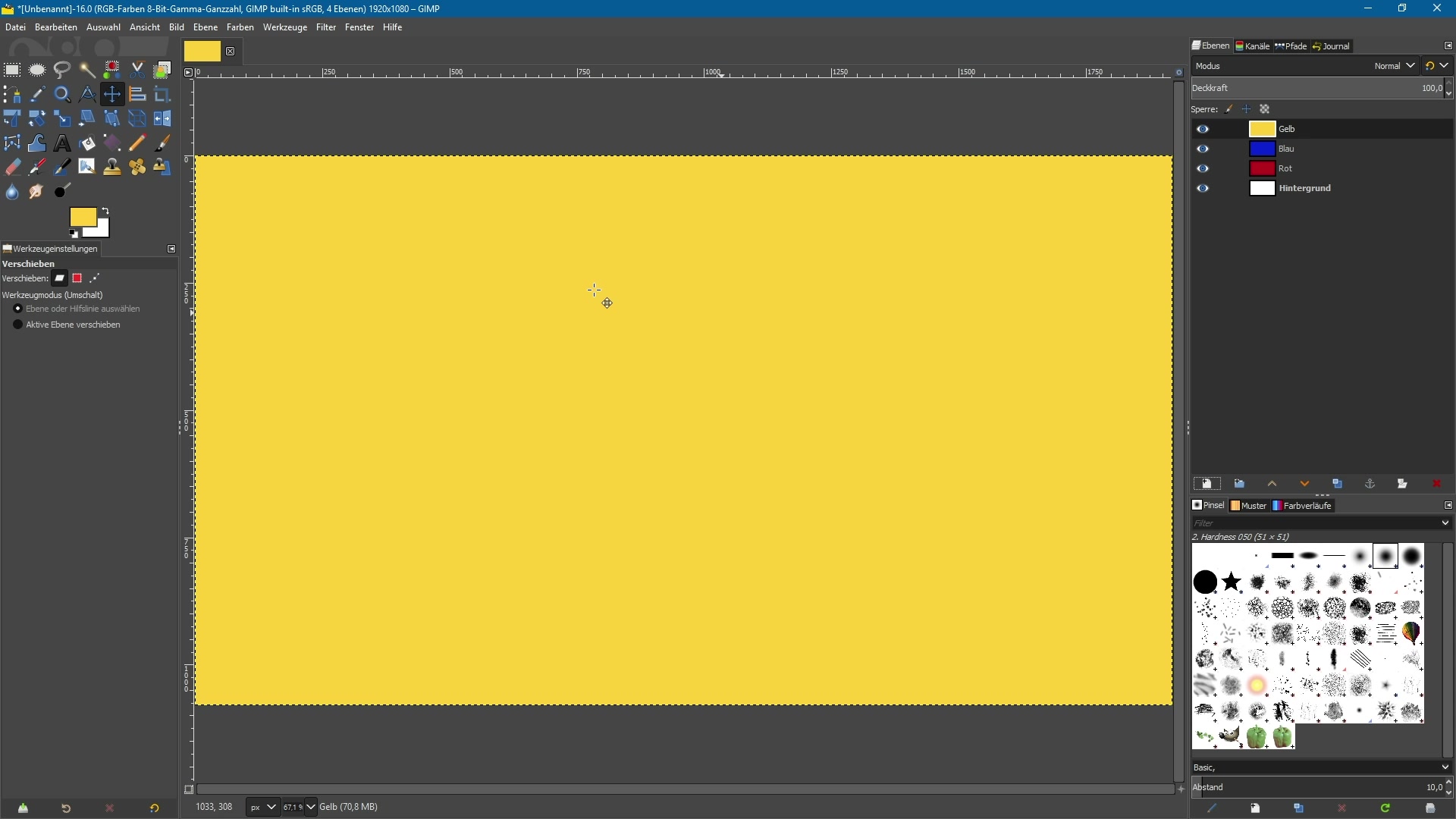The image size is (1456, 819).
Task: Activate the Clone stamp tool
Action: click(x=112, y=168)
